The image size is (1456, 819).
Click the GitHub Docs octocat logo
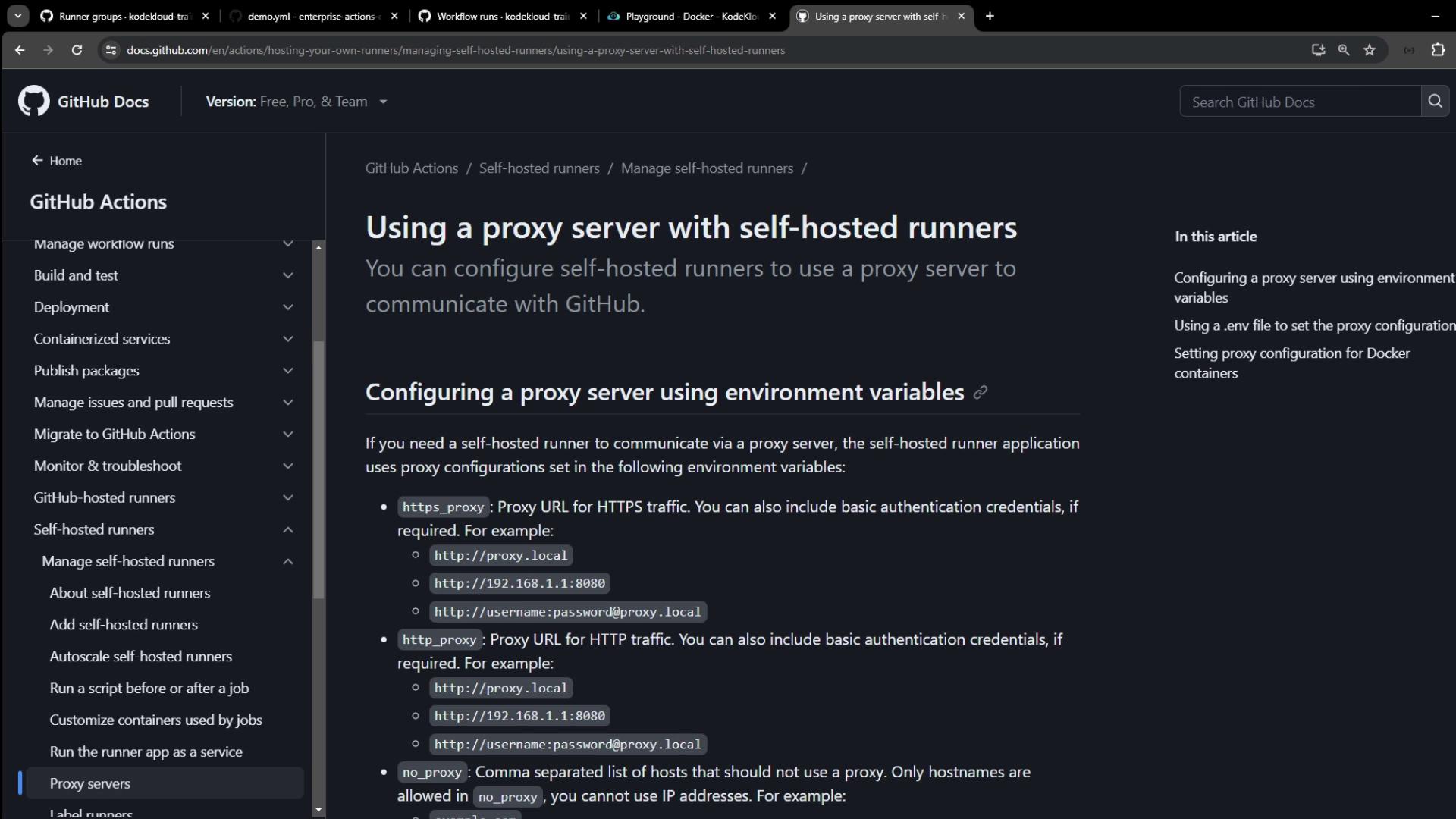click(33, 102)
